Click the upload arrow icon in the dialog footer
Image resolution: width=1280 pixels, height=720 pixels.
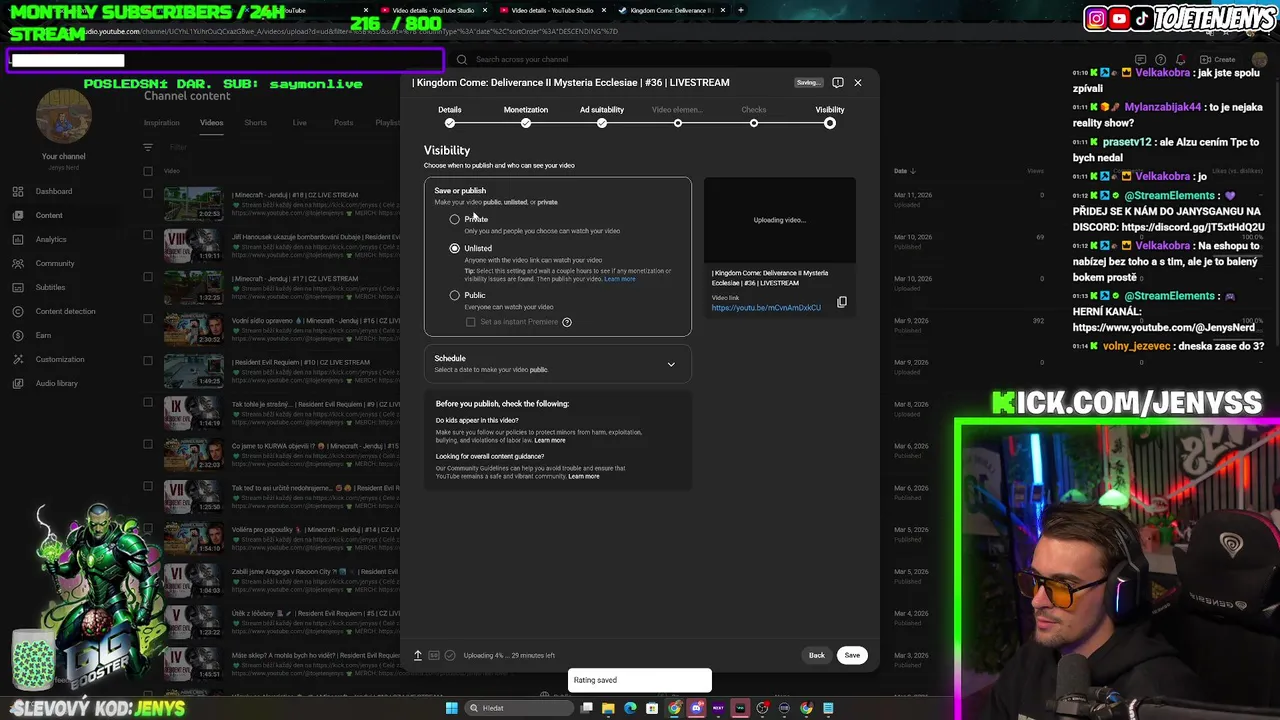pyautogui.click(x=418, y=655)
